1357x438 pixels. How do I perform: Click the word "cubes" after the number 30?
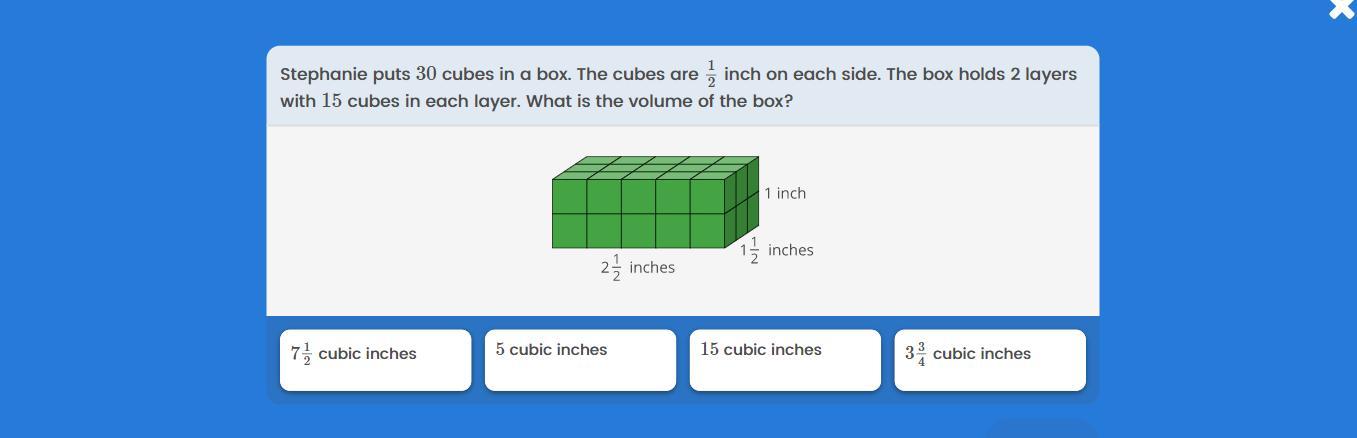(468, 74)
